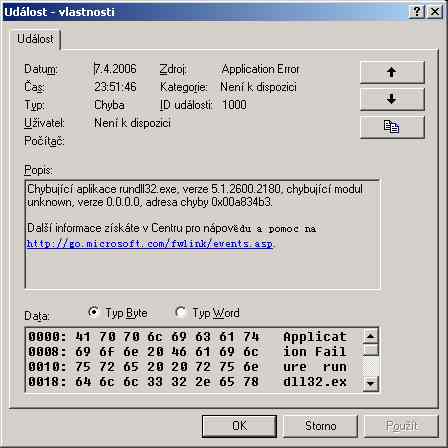The height and width of the screenshot is (448, 448).
Task: Click the hex dump row 0010 in Data
Action: pyautogui.click(x=187, y=367)
